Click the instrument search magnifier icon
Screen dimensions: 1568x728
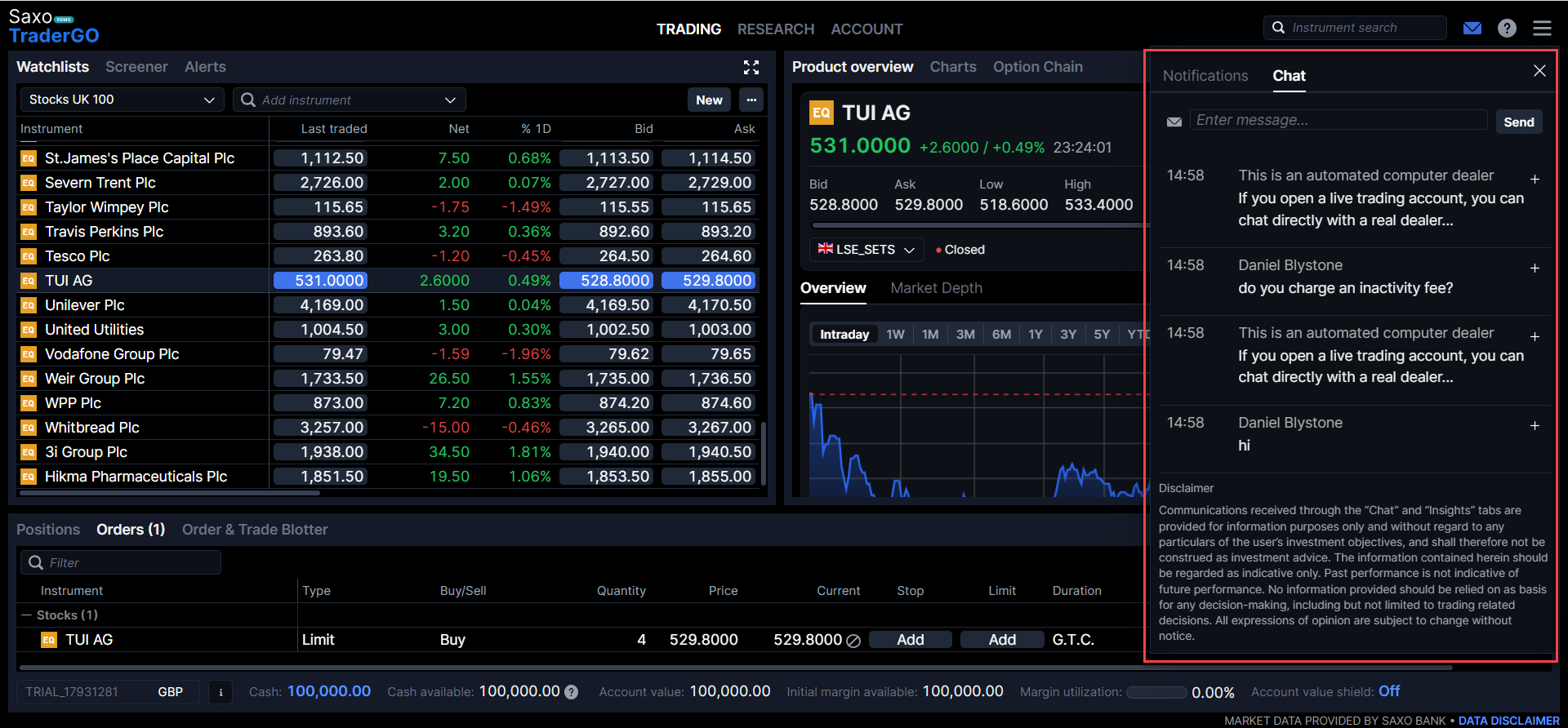pyautogui.click(x=1279, y=28)
